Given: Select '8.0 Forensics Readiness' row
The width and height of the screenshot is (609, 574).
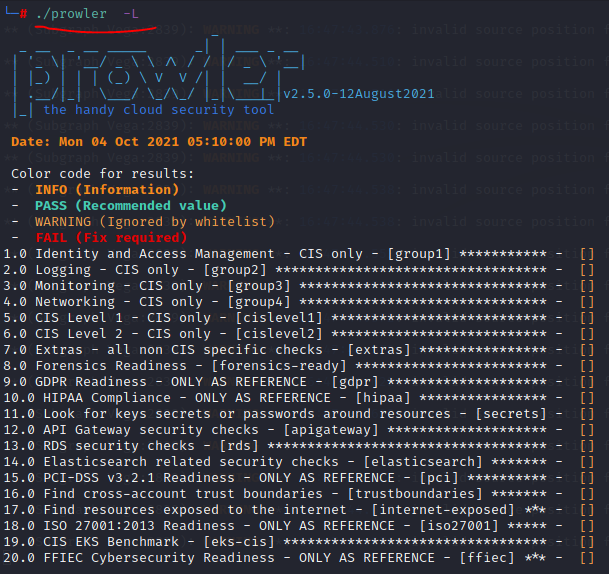Looking at the screenshot, I should click(x=299, y=365).
